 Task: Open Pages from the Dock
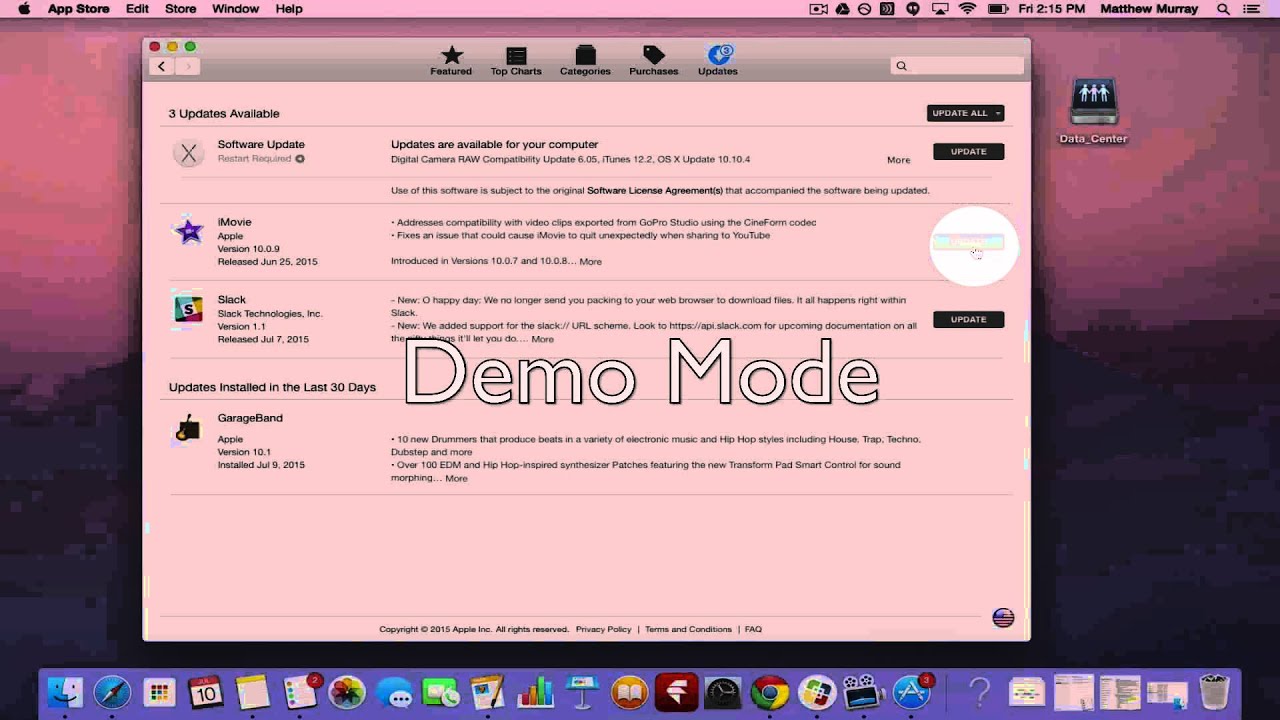coord(488,691)
